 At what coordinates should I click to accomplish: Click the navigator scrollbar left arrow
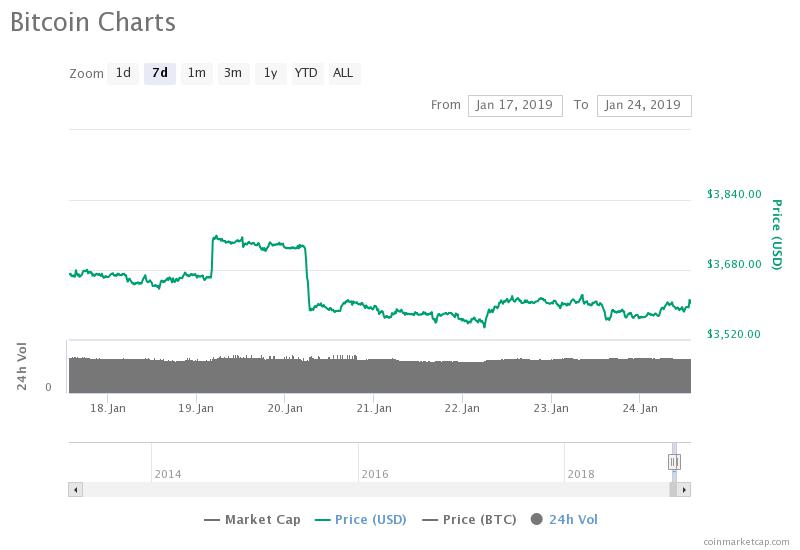[x=76, y=490]
